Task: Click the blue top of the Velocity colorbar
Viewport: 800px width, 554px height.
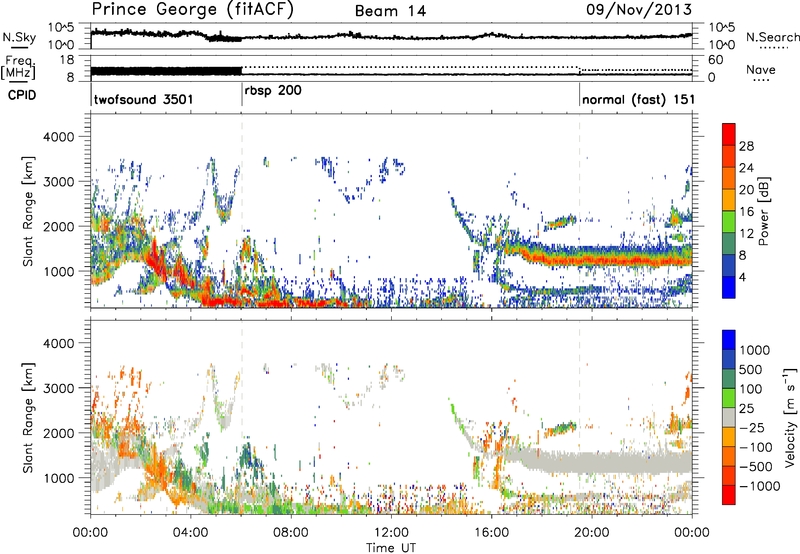Action: pos(729,339)
